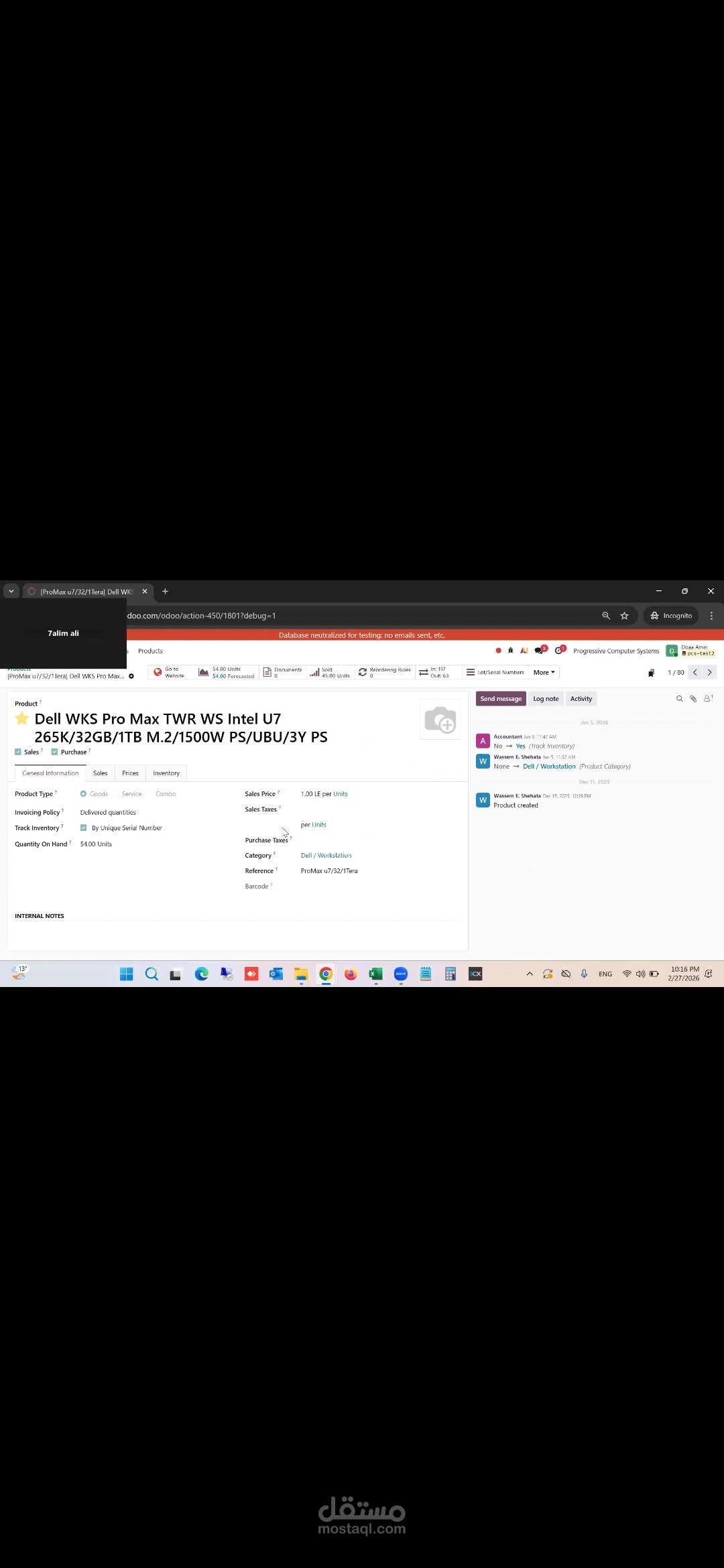
Task: Open the Products menu in navbar
Action: point(150,651)
